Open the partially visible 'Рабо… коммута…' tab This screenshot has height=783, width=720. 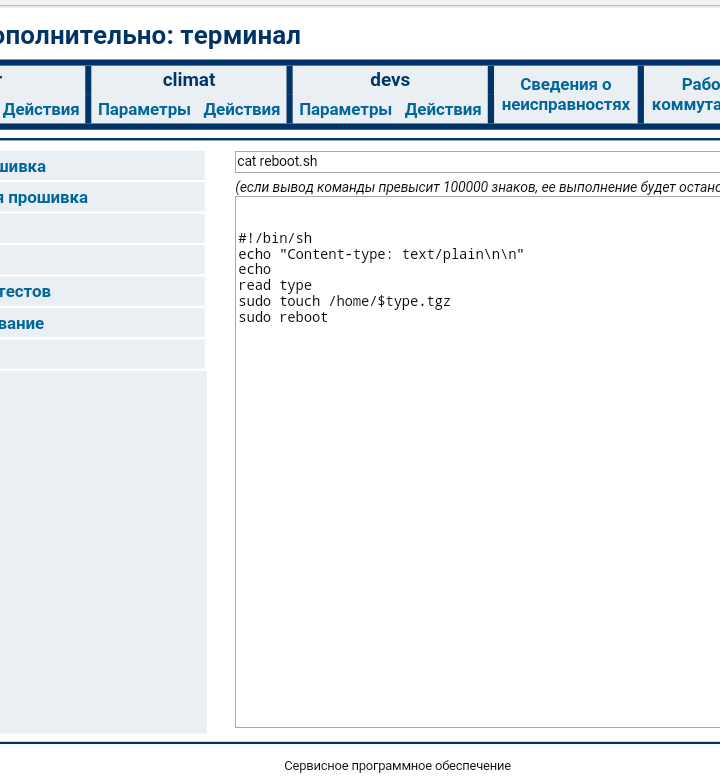pos(685,94)
